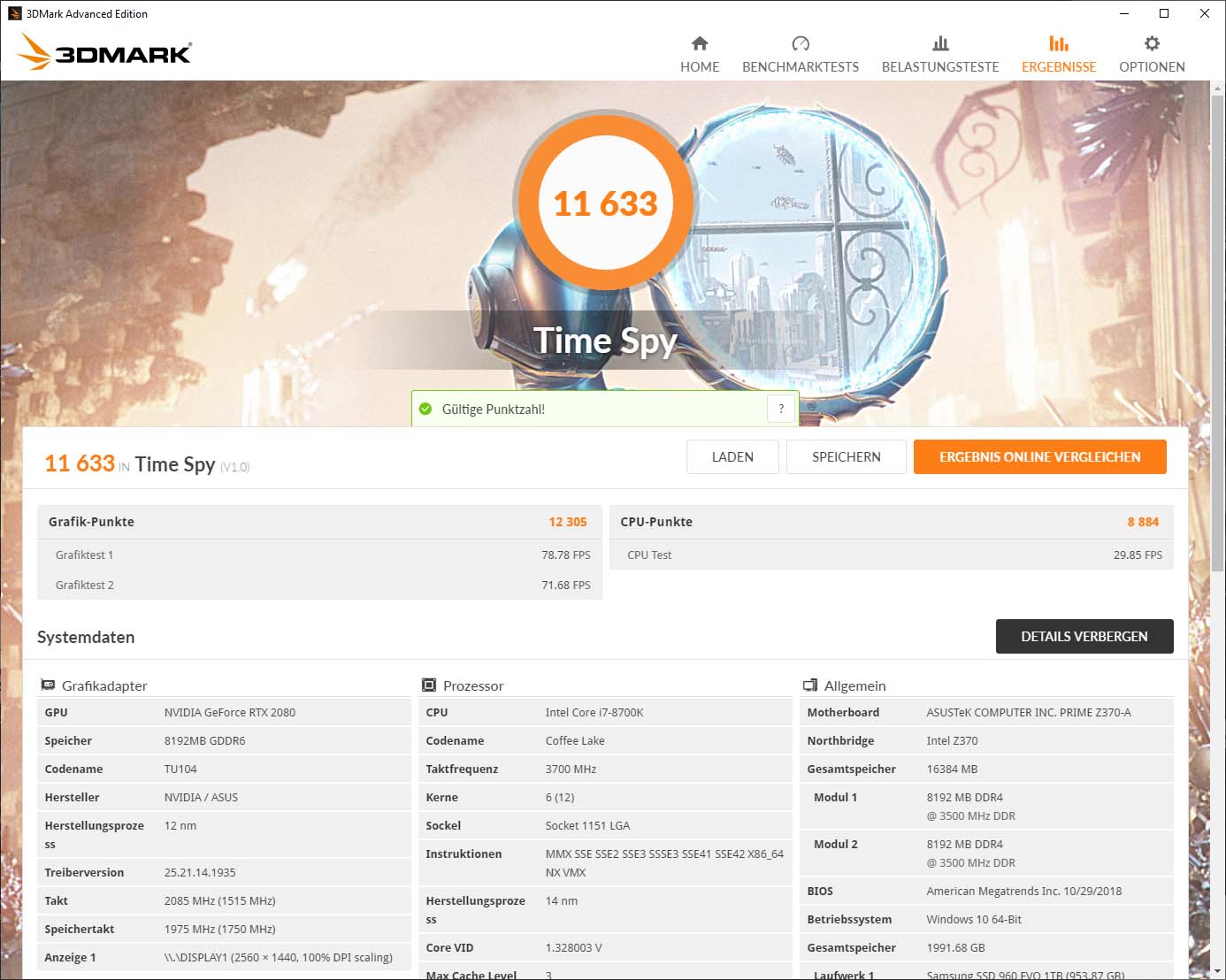1226x980 pixels.
Task: Click the green valid score checkmark icon
Action: click(x=425, y=409)
